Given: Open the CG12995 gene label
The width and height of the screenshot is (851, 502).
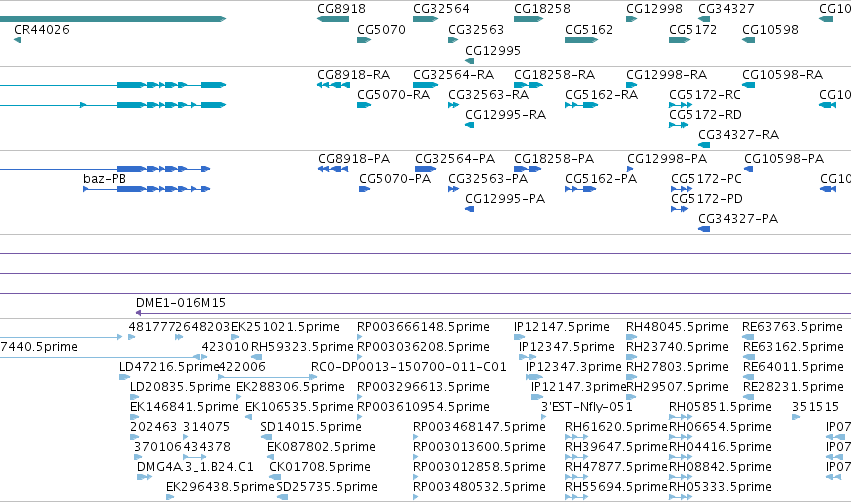Looking at the screenshot, I should pyautogui.click(x=493, y=51).
